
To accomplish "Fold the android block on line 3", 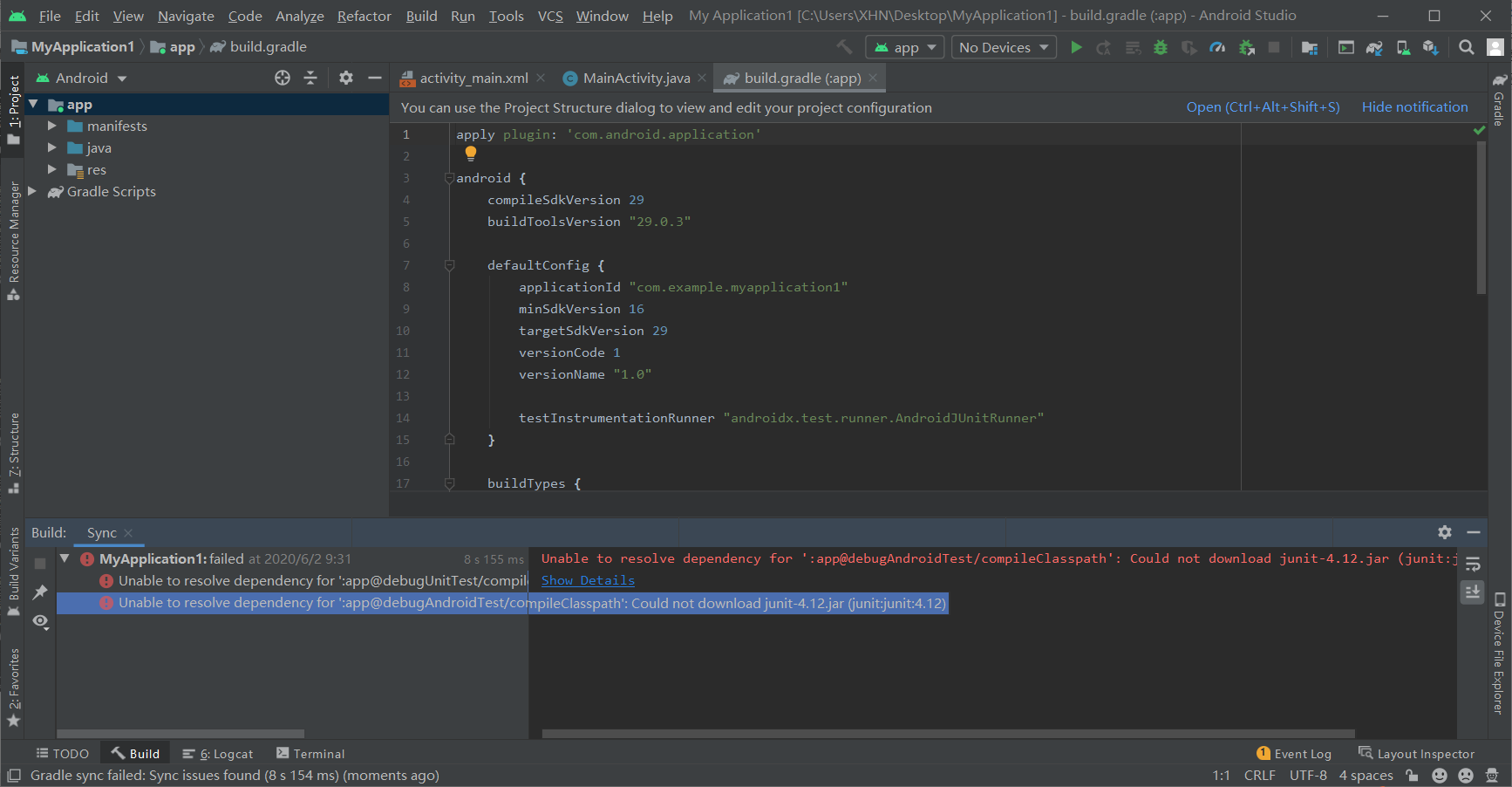I will (x=449, y=178).
